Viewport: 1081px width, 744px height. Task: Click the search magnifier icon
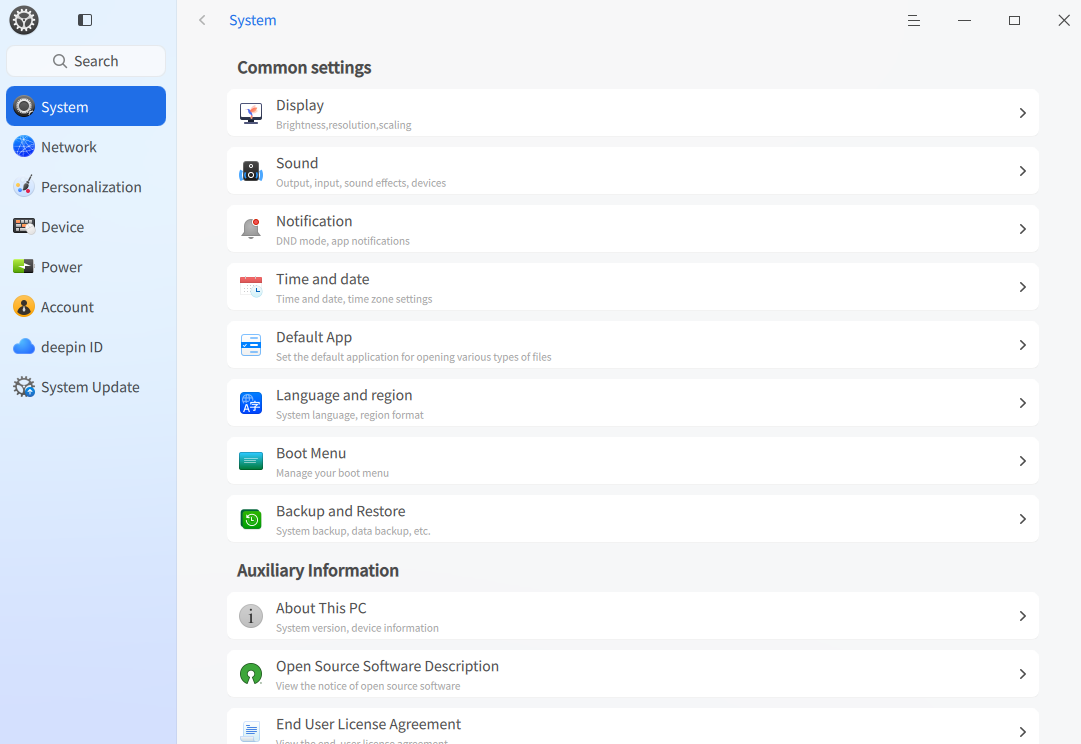60,61
